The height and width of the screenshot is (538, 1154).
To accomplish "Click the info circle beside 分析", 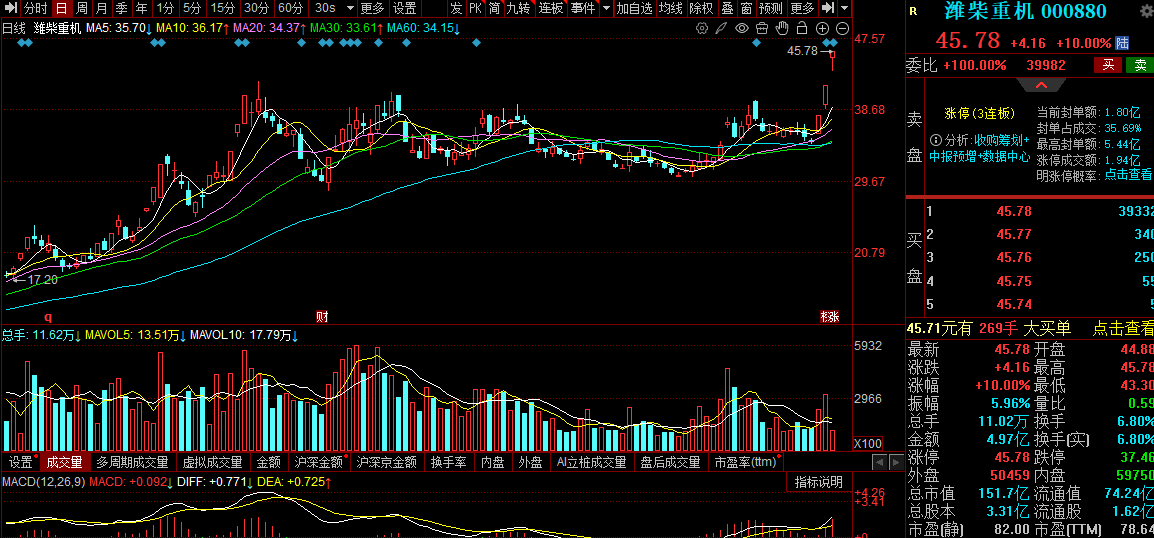I will tap(935, 140).
